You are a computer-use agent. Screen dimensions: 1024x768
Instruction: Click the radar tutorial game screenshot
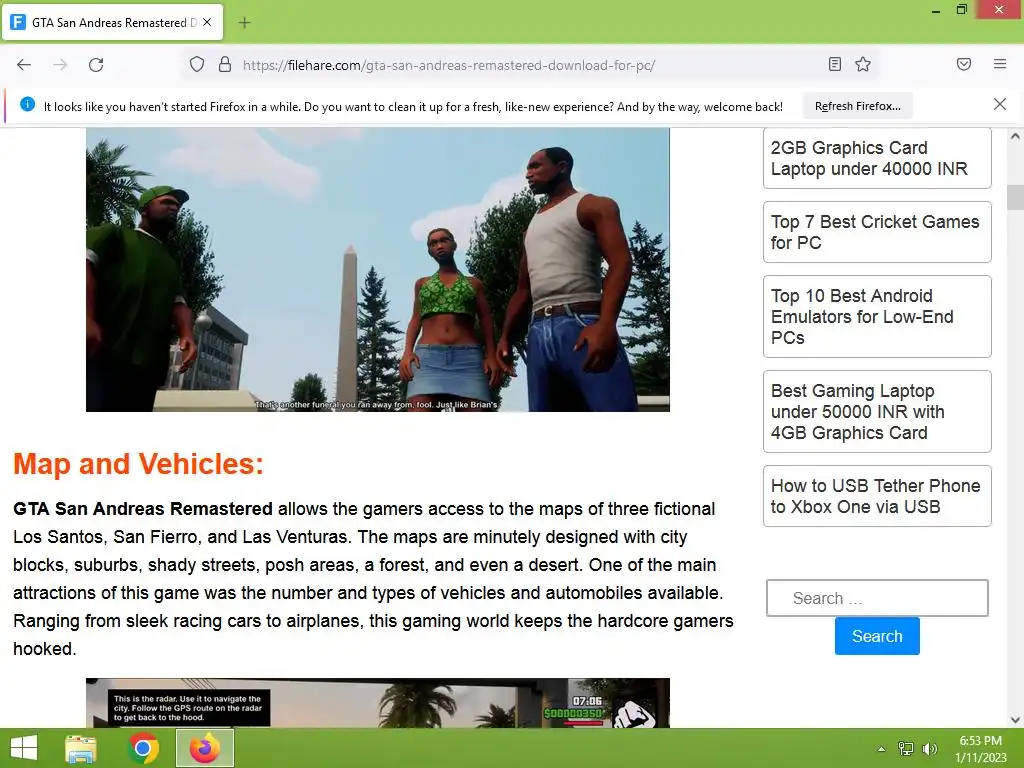377,703
